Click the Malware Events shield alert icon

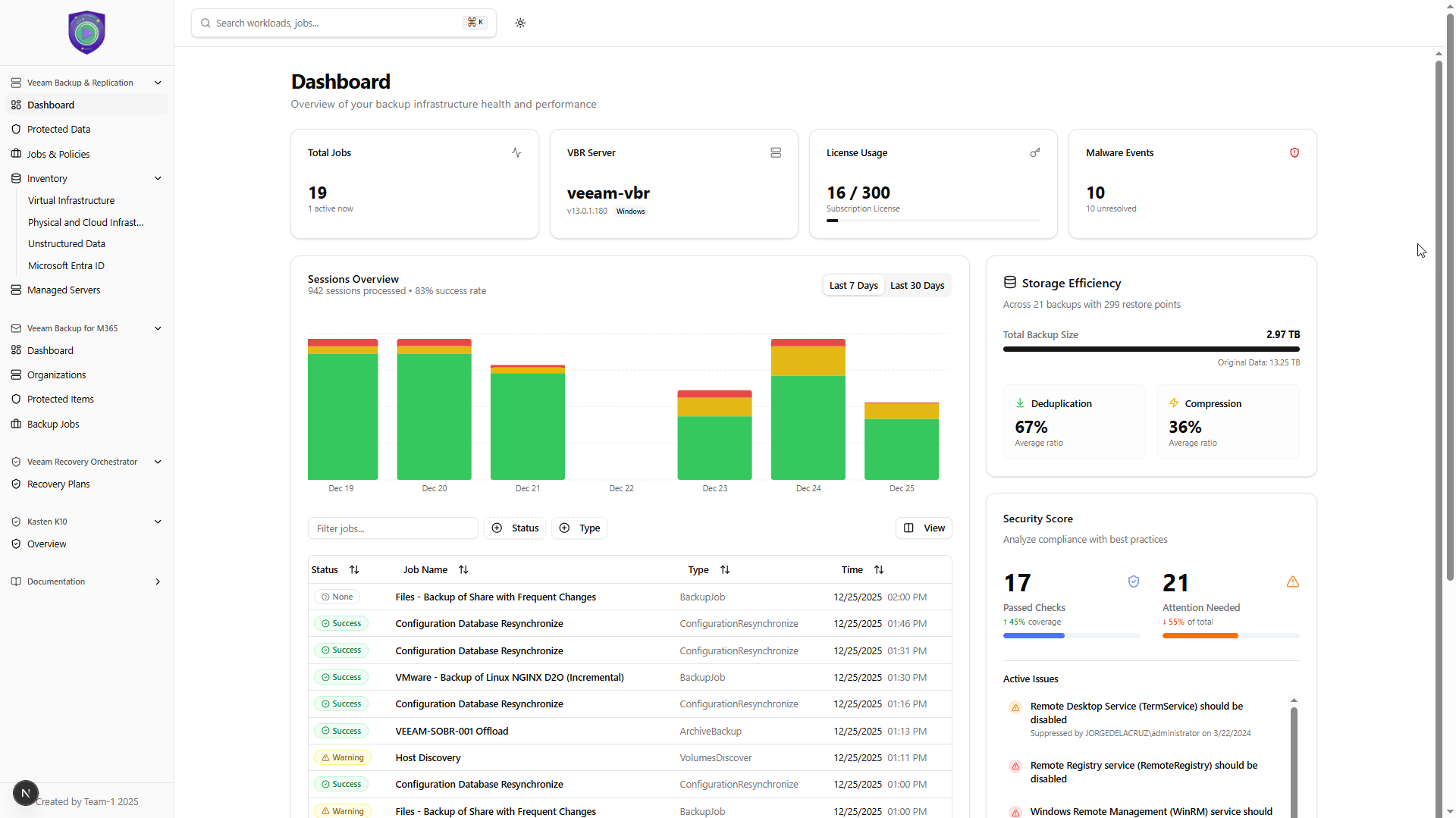tap(1294, 152)
